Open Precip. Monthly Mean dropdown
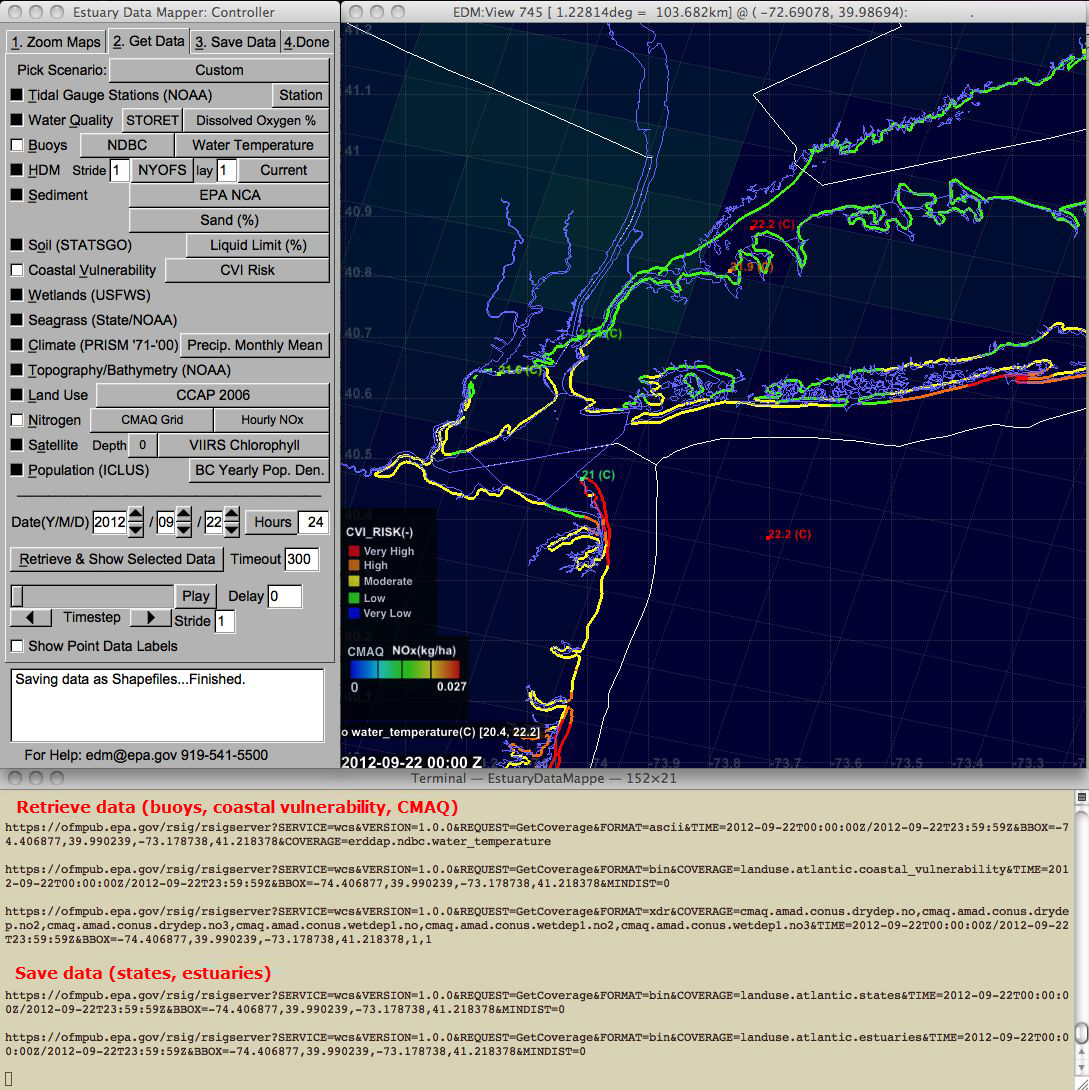The height and width of the screenshot is (1090, 1089). click(254, 345)
